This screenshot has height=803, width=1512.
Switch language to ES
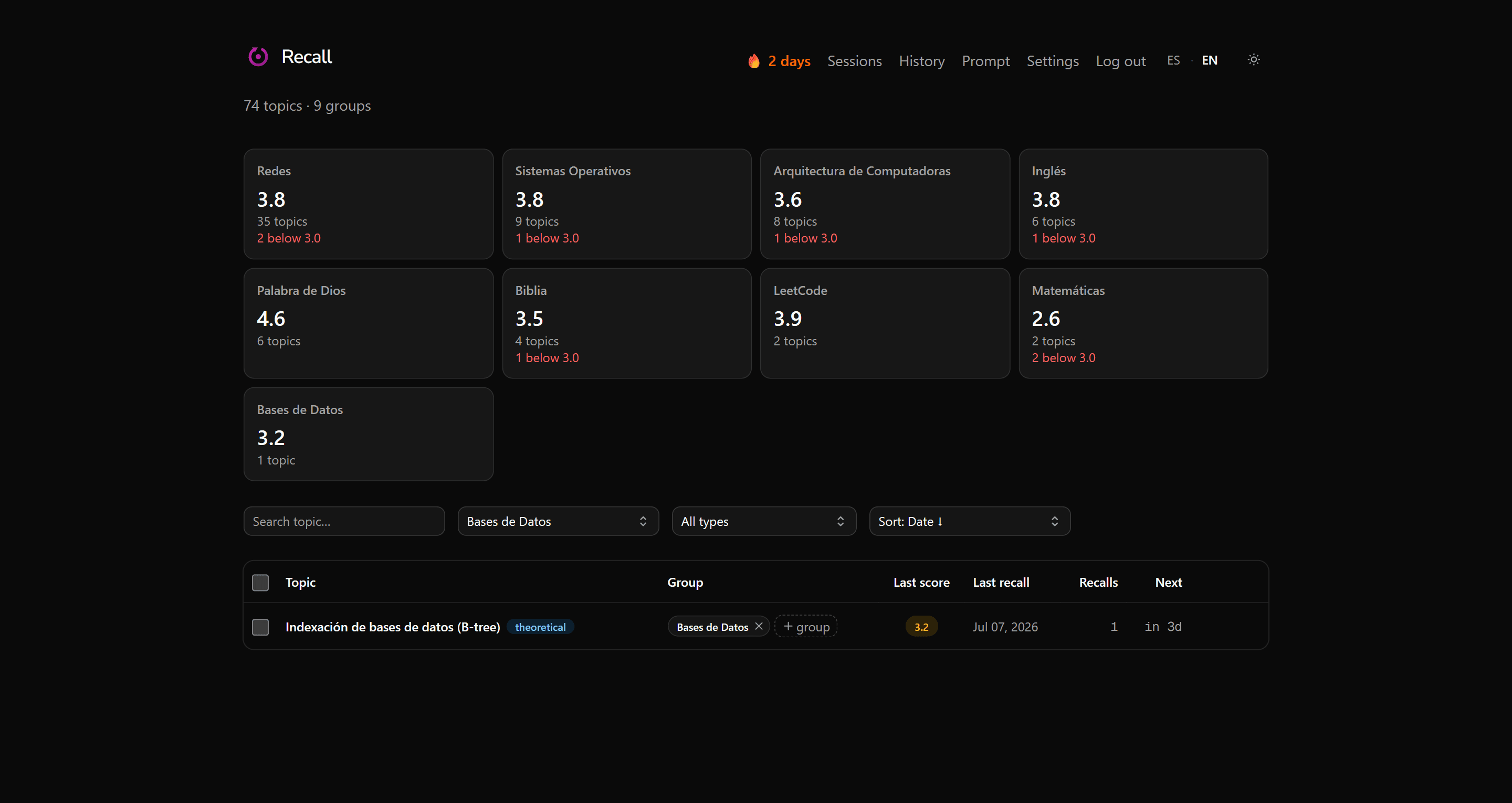[1173, 60]
